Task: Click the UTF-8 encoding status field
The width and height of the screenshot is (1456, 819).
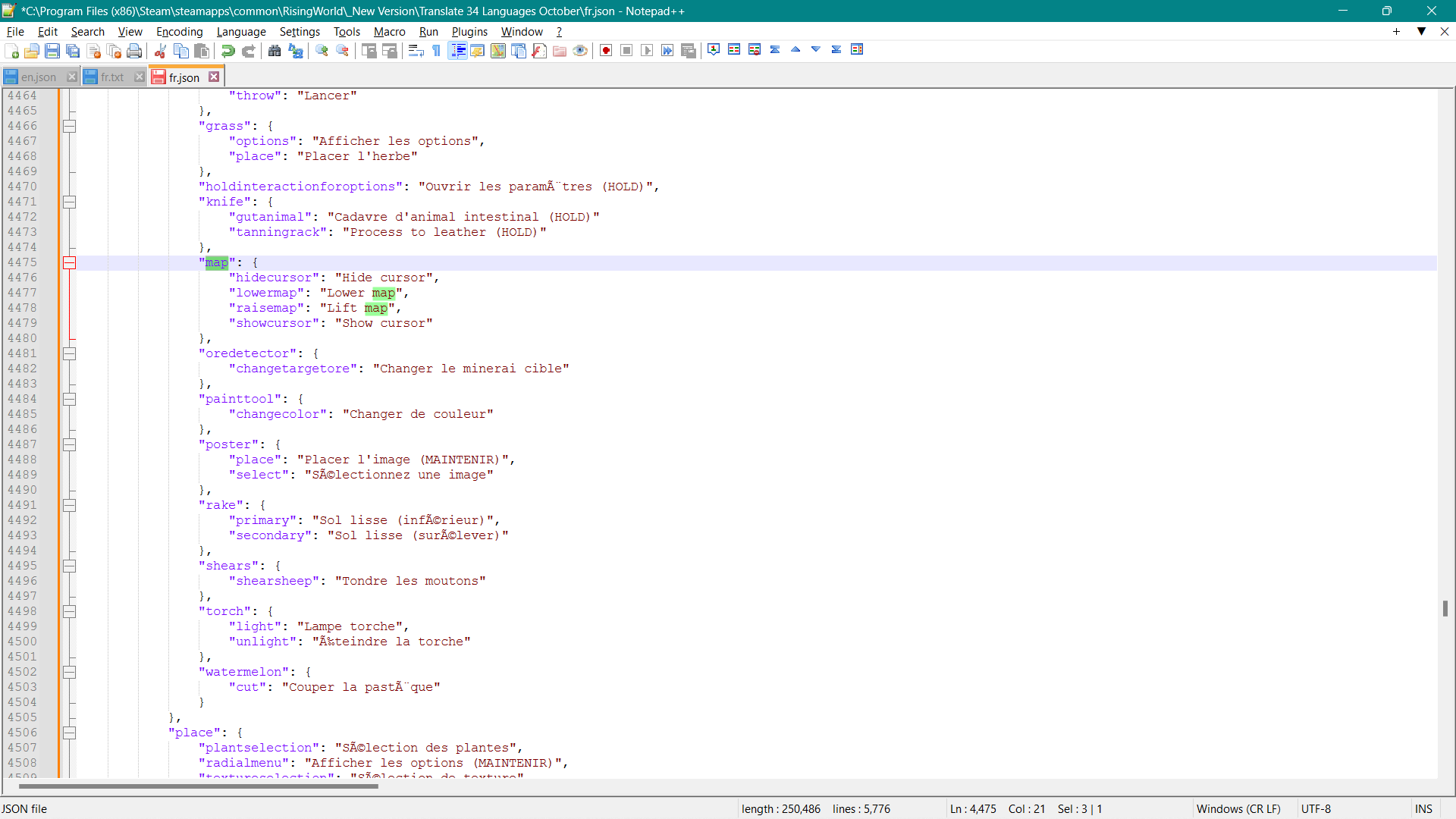Action: (x=1316, y=809)
